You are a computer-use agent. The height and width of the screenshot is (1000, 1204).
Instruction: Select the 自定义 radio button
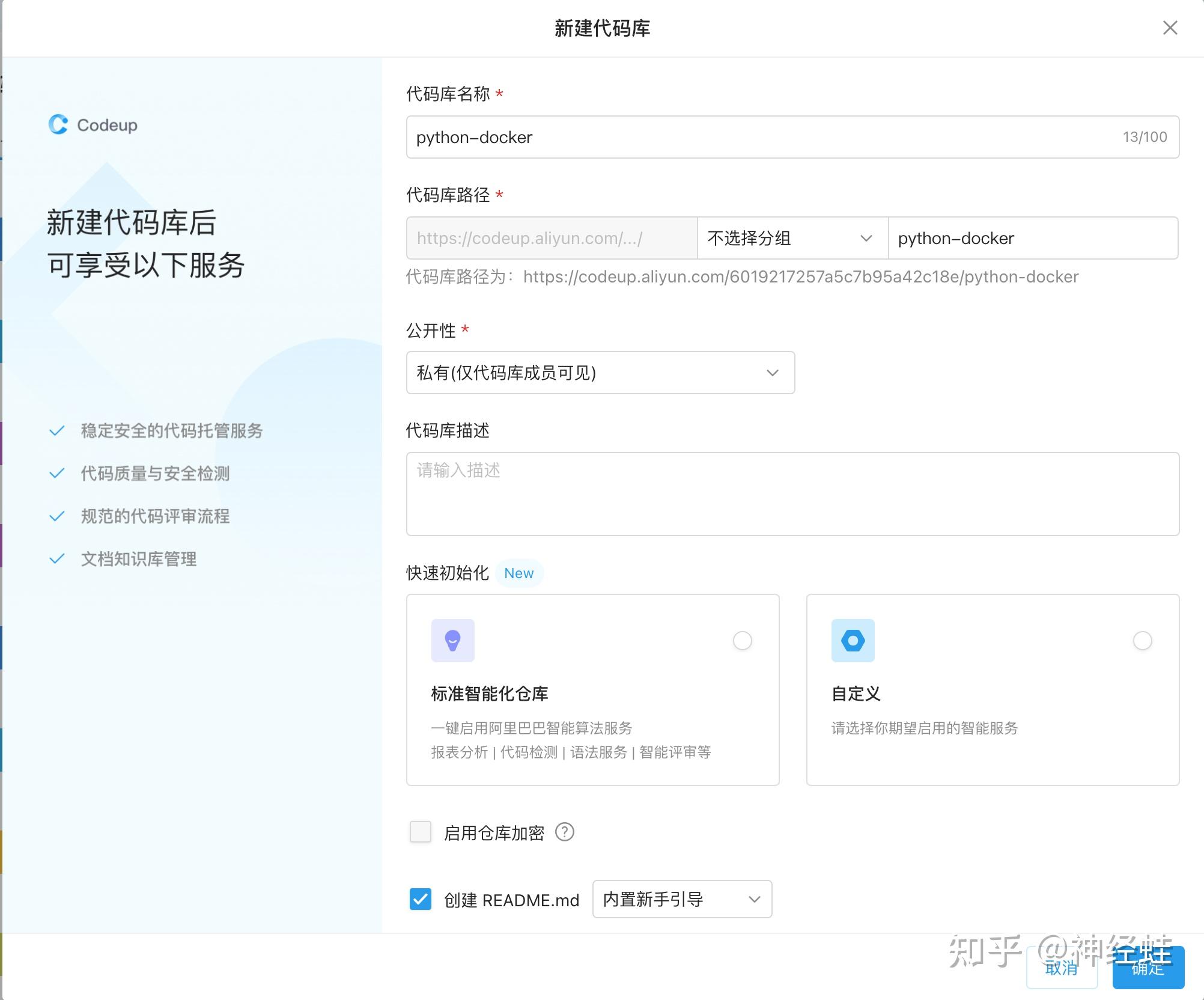pyautogui.click(x=1142, y=641)
